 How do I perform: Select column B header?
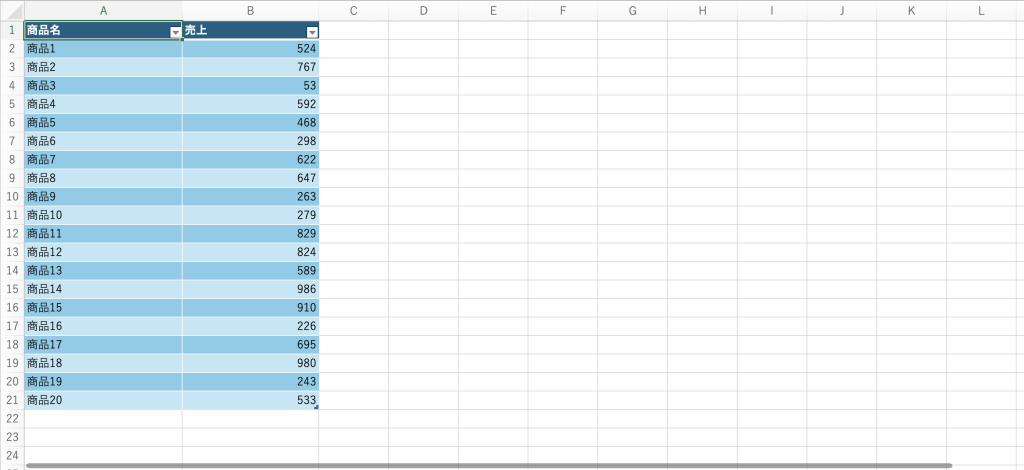tap(250, 10)
